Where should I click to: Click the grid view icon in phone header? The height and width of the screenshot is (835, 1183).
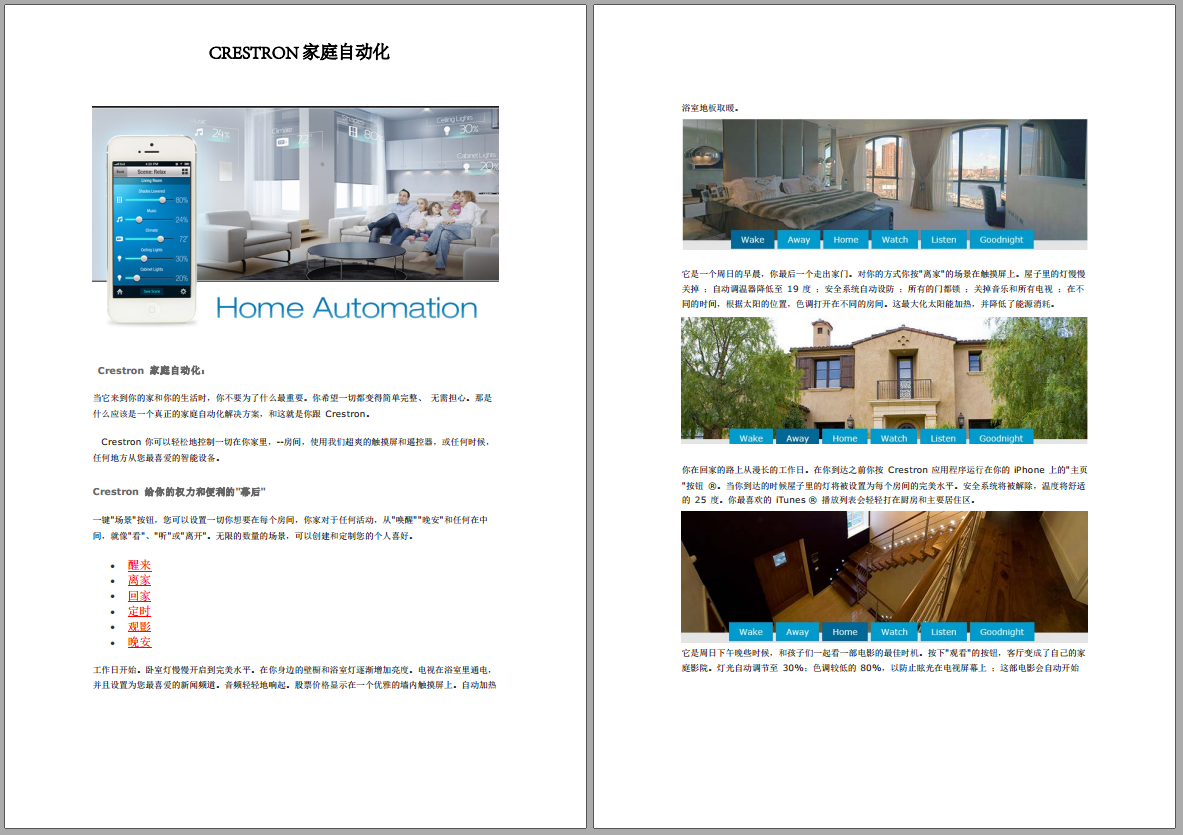185,171
